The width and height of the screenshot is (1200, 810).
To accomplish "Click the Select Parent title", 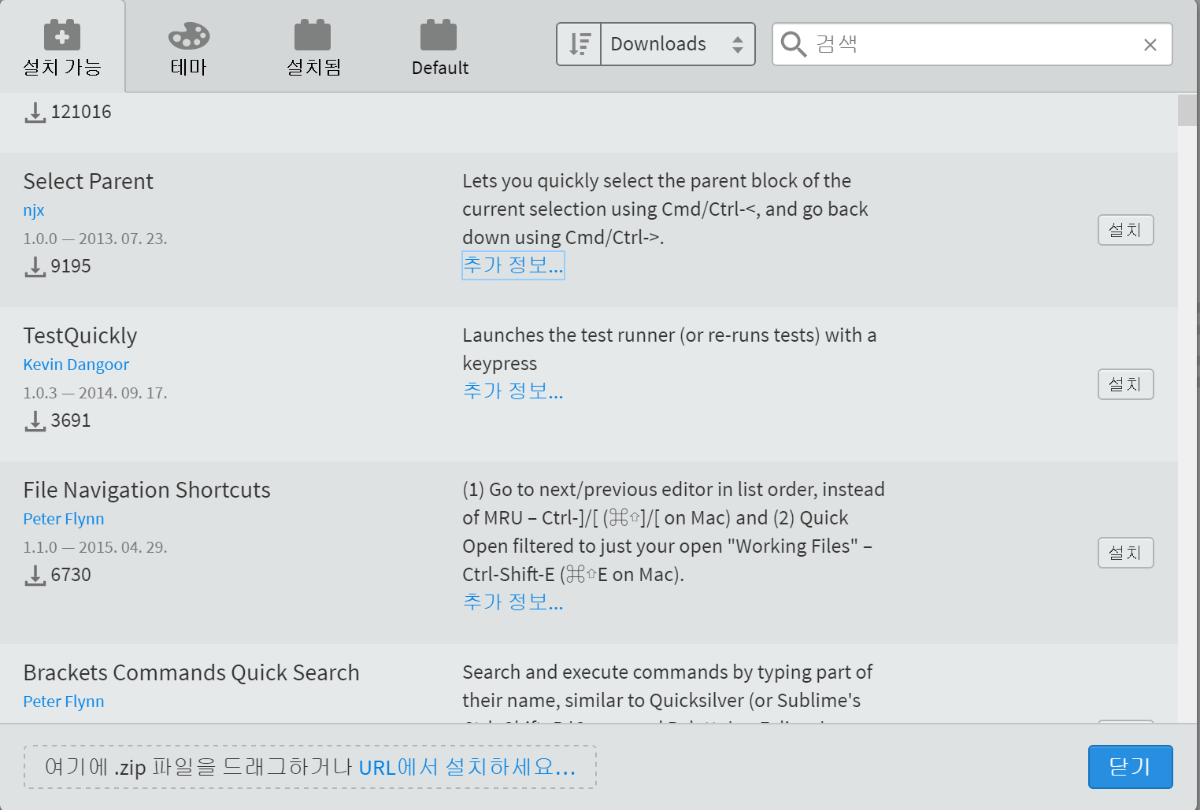I will [x=88, y=181].
